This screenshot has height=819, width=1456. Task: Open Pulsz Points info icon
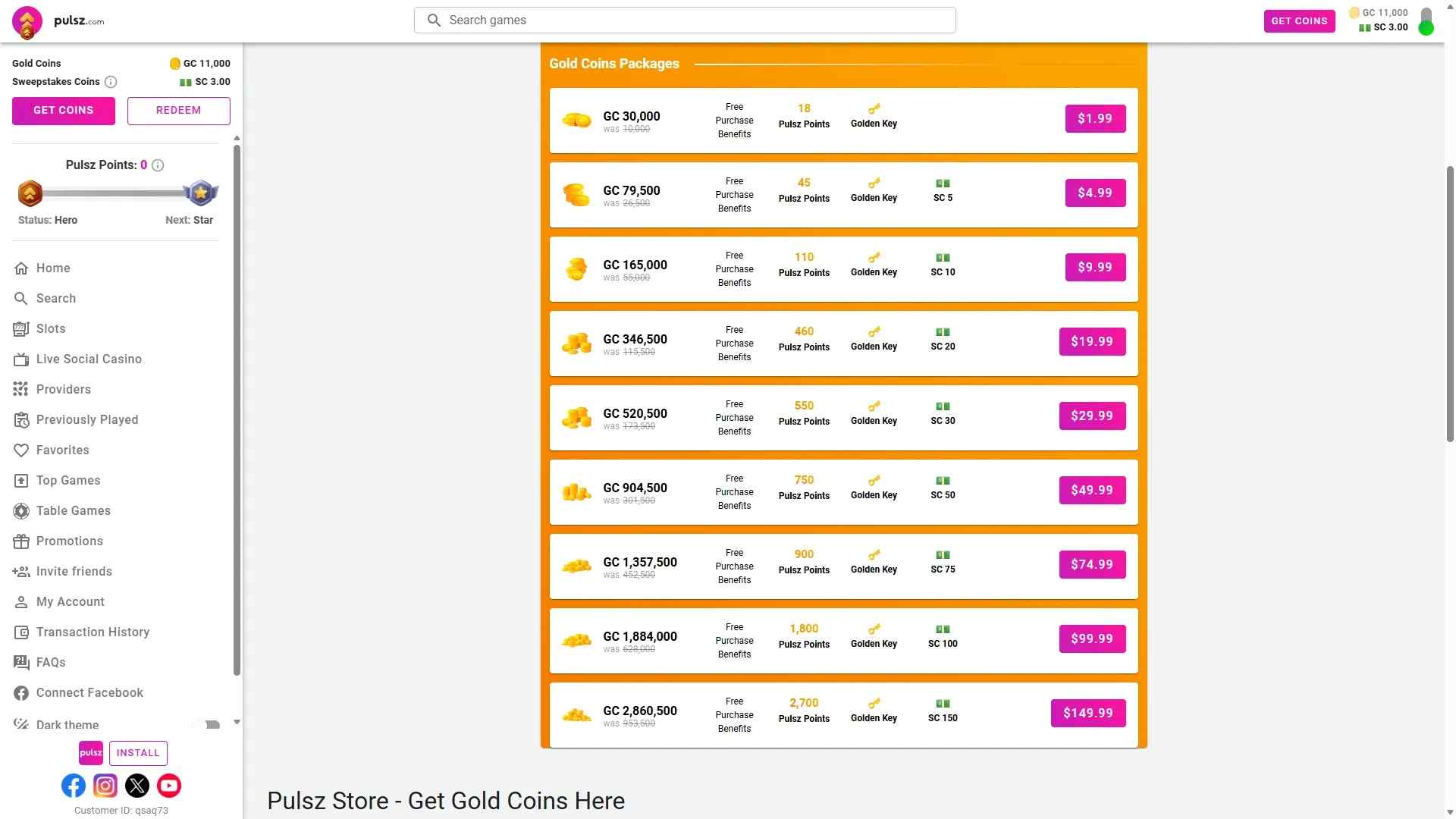158,165
